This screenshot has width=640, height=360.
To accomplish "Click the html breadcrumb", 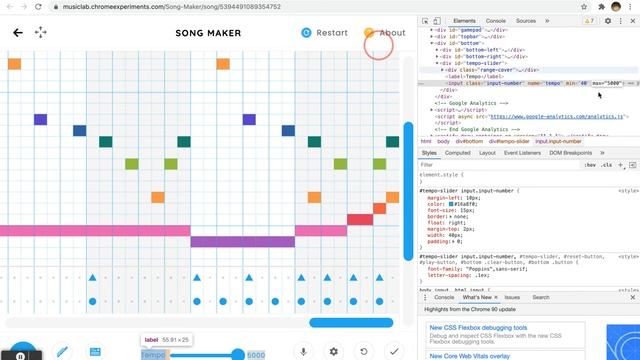I will (x=426, y=141).
